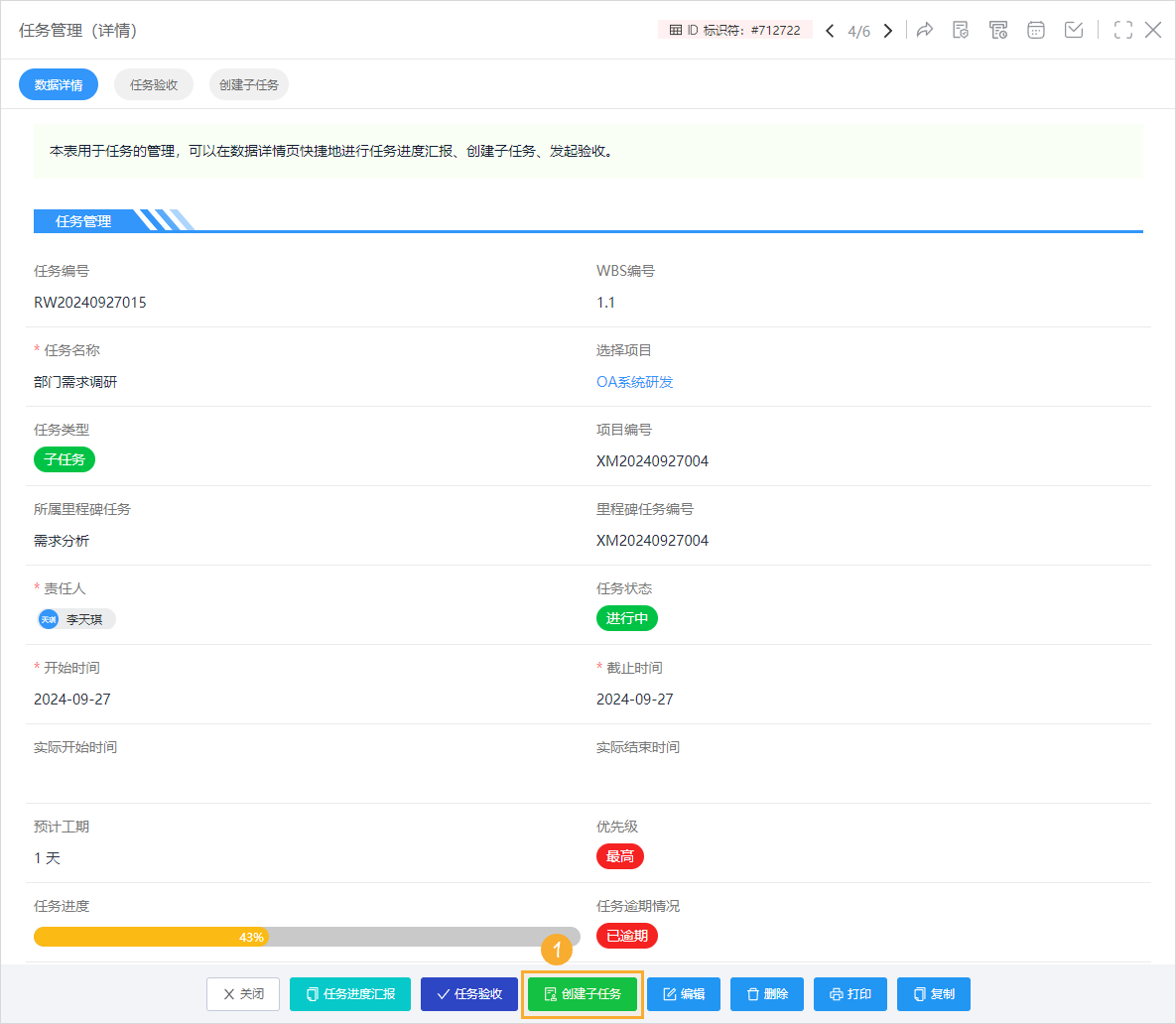Click the document shield icon in header

(961, 30)
